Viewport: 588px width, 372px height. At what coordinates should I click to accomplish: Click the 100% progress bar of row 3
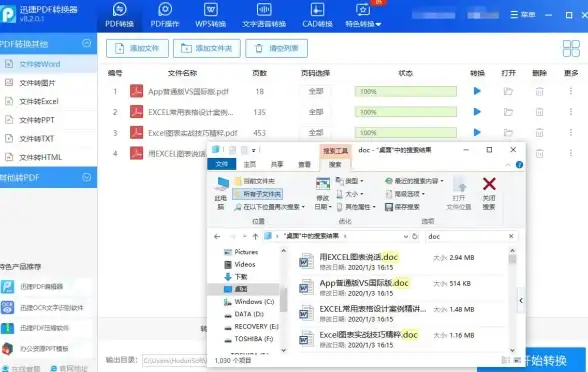coord(406,133)
